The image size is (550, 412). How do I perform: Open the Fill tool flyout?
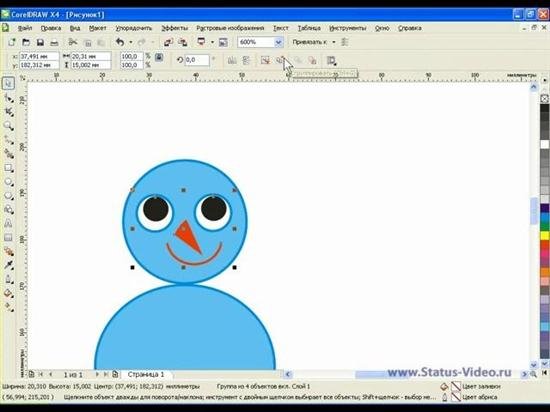tap(9, 293)
